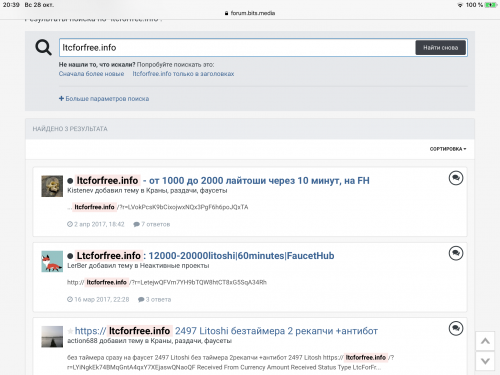Click Kistenev's skull avatar
Viewport: 500px width, 375px height.
pyautogui.click(x=52, y=186)
